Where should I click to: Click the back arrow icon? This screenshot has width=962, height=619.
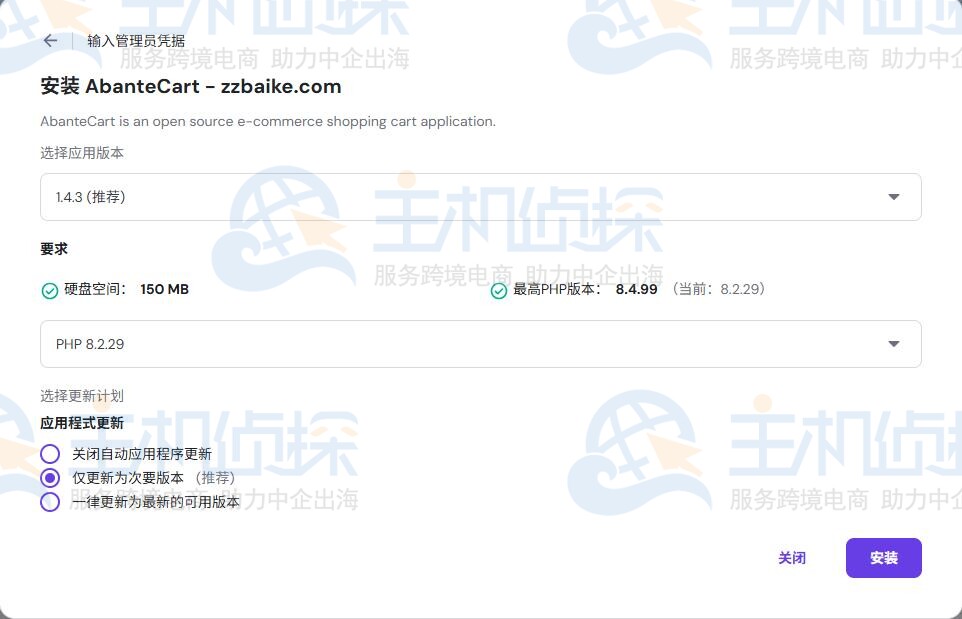click(x=50, y=41)
